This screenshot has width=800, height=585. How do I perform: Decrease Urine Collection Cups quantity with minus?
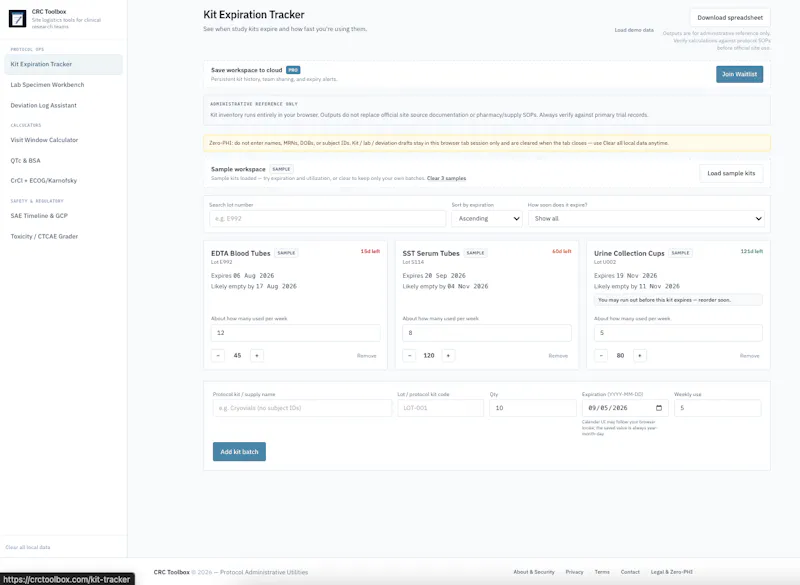click(601, 355)
